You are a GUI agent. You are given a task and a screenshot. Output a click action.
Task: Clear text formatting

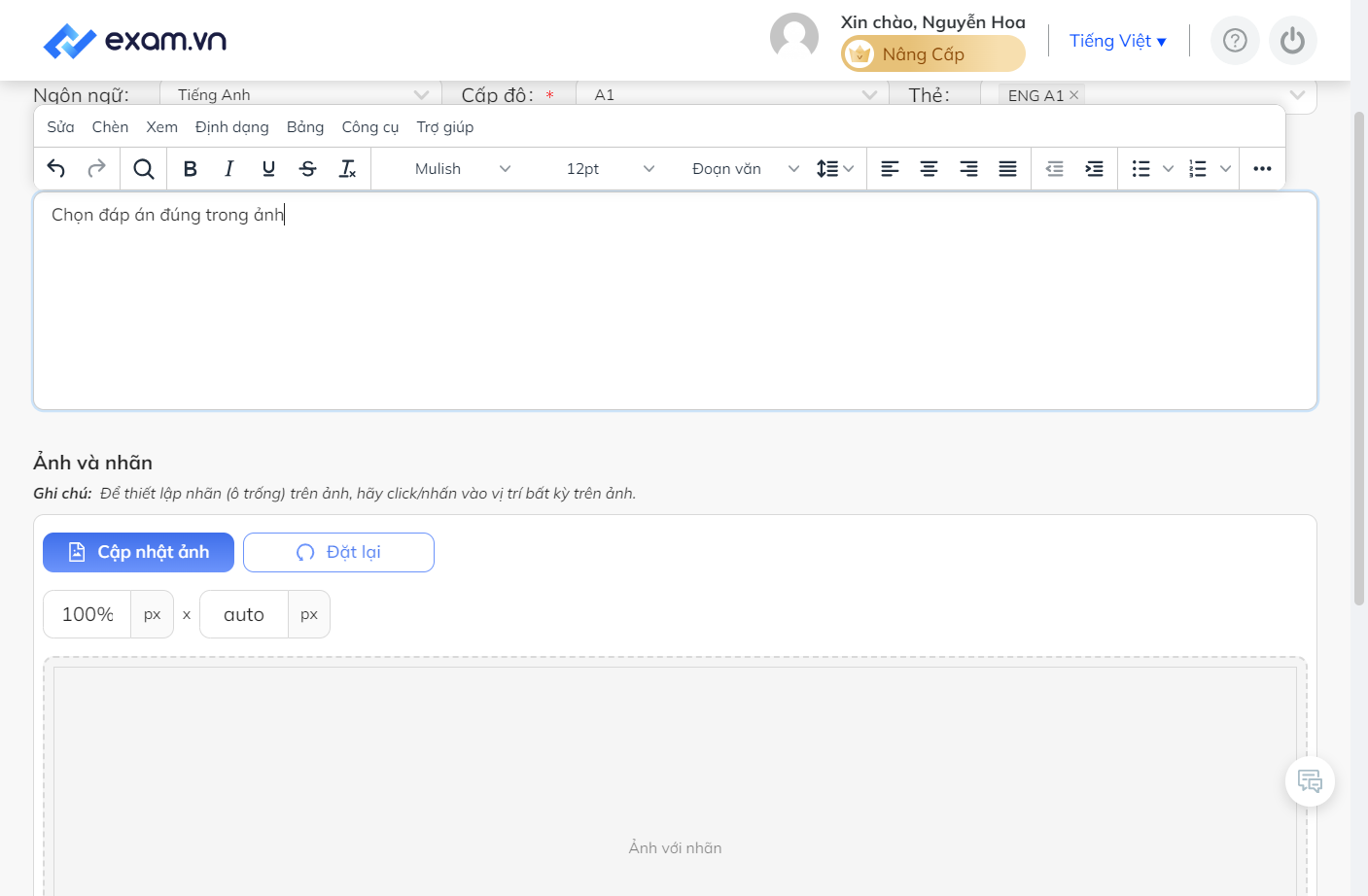point(347,169)
